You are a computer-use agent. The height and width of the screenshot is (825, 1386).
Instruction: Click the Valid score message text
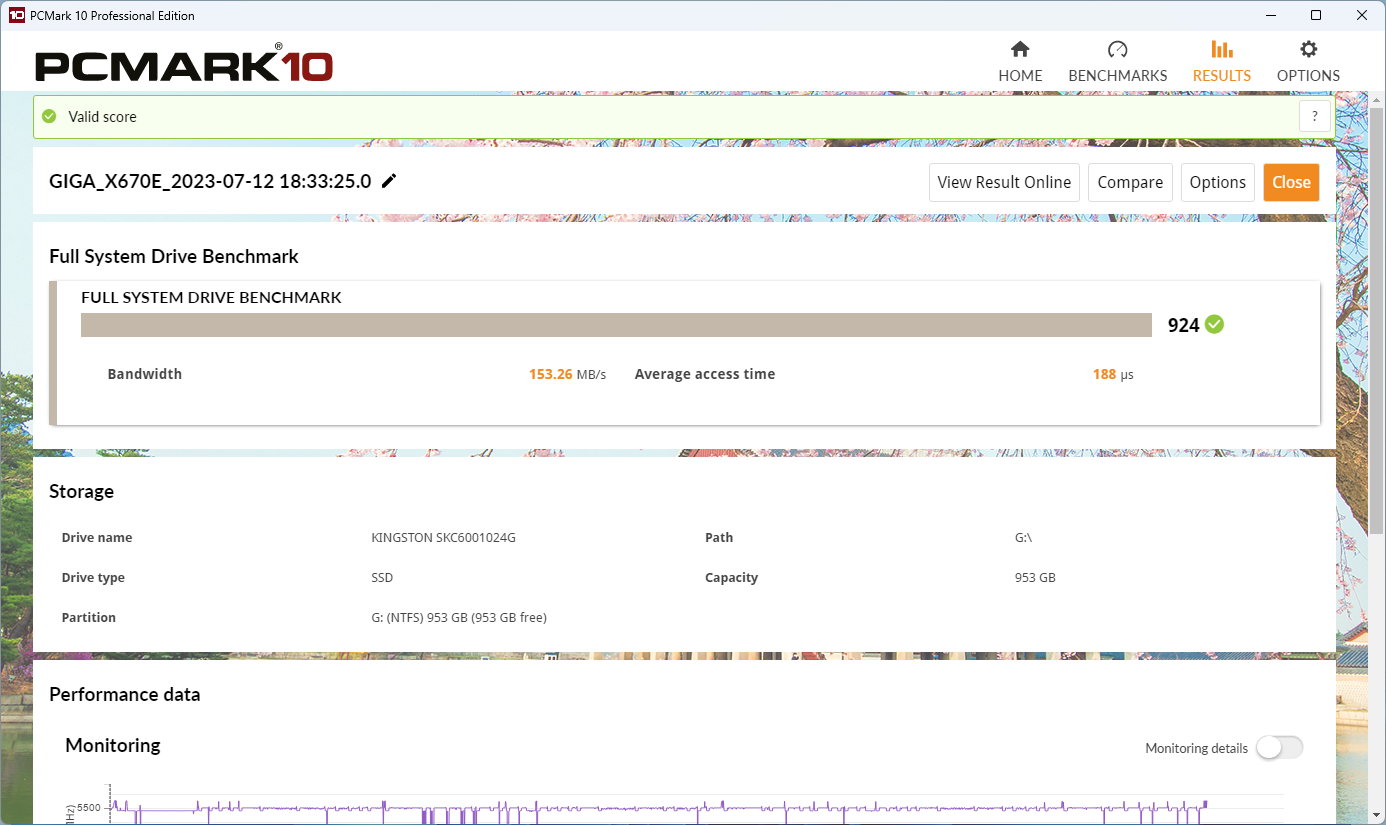point(102,116)
